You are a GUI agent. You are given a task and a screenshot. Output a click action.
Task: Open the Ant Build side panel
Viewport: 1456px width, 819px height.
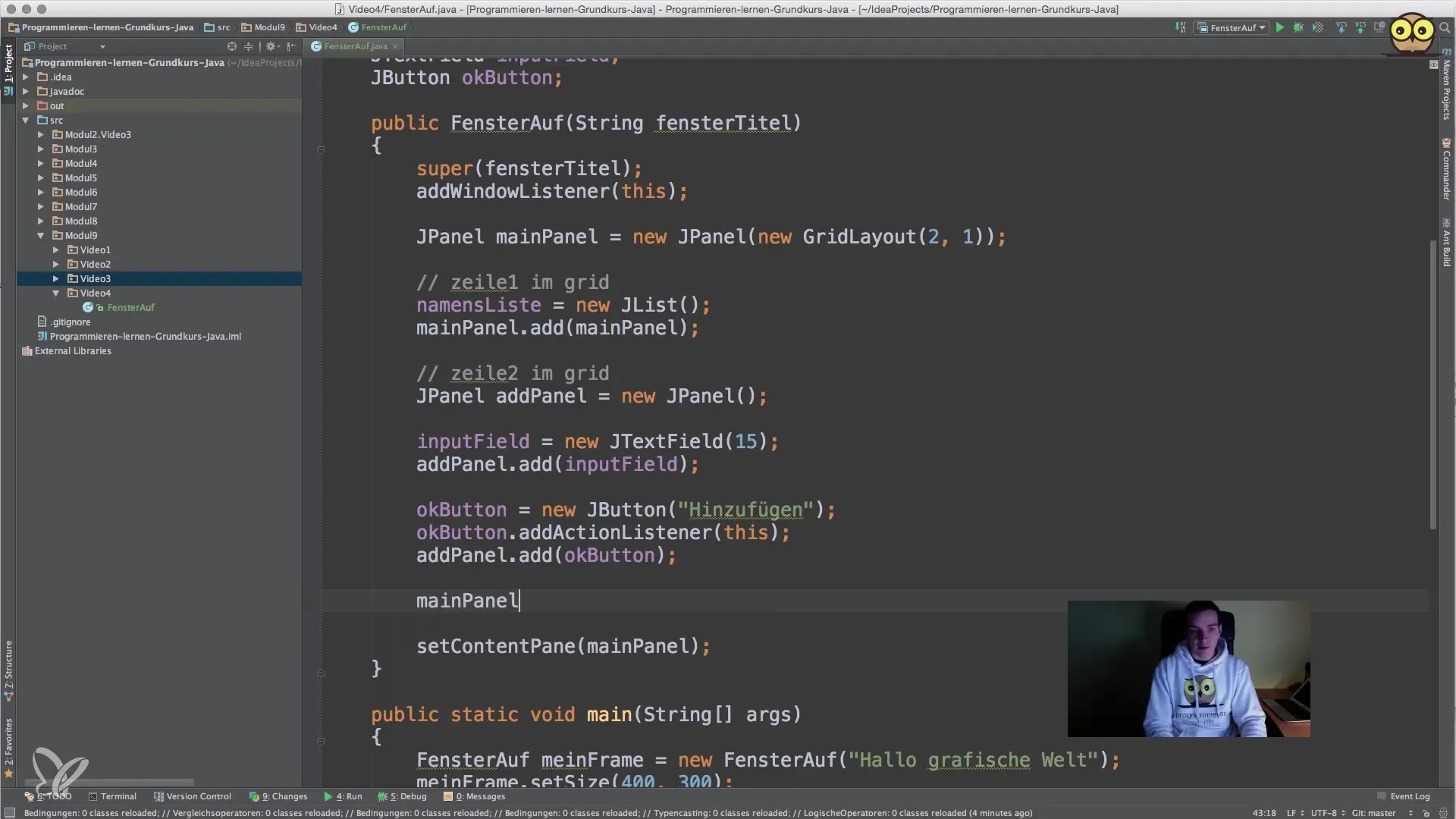pos(1446,243)
